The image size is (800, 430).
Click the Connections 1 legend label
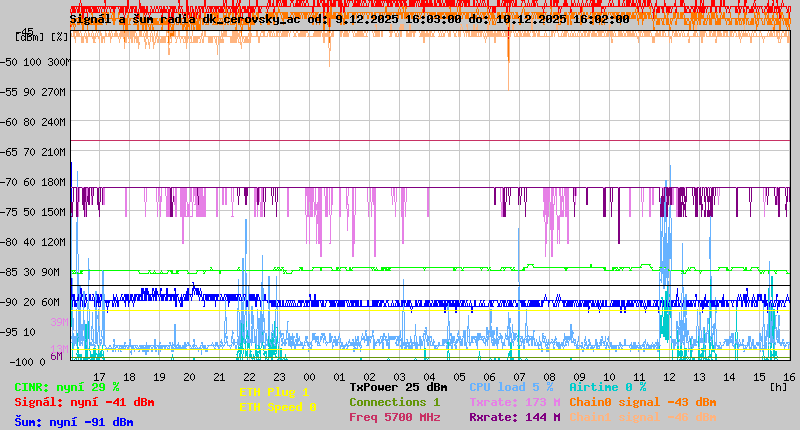[394, 402]
